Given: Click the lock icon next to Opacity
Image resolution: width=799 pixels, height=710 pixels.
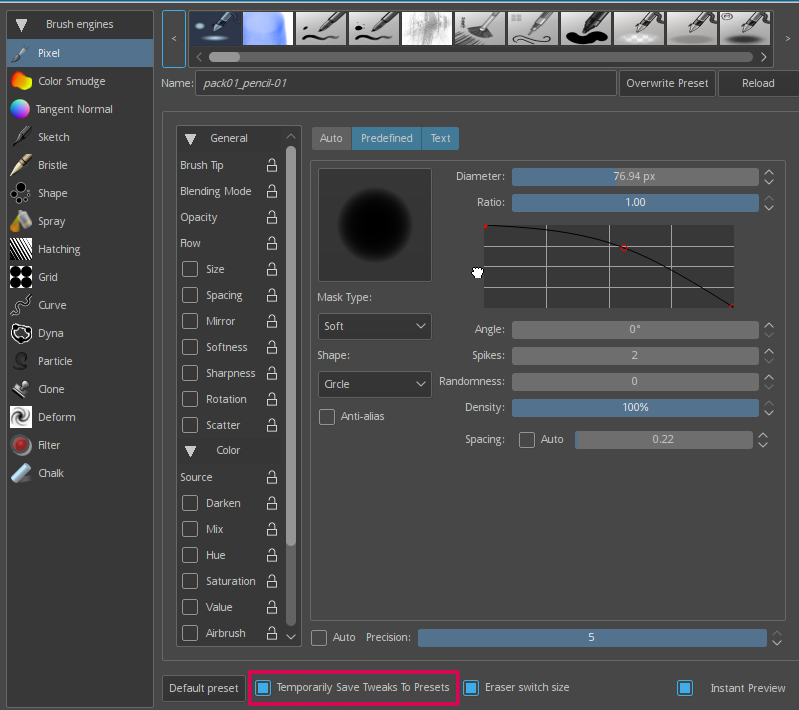Looking at the screenshot, I should 271,217.
